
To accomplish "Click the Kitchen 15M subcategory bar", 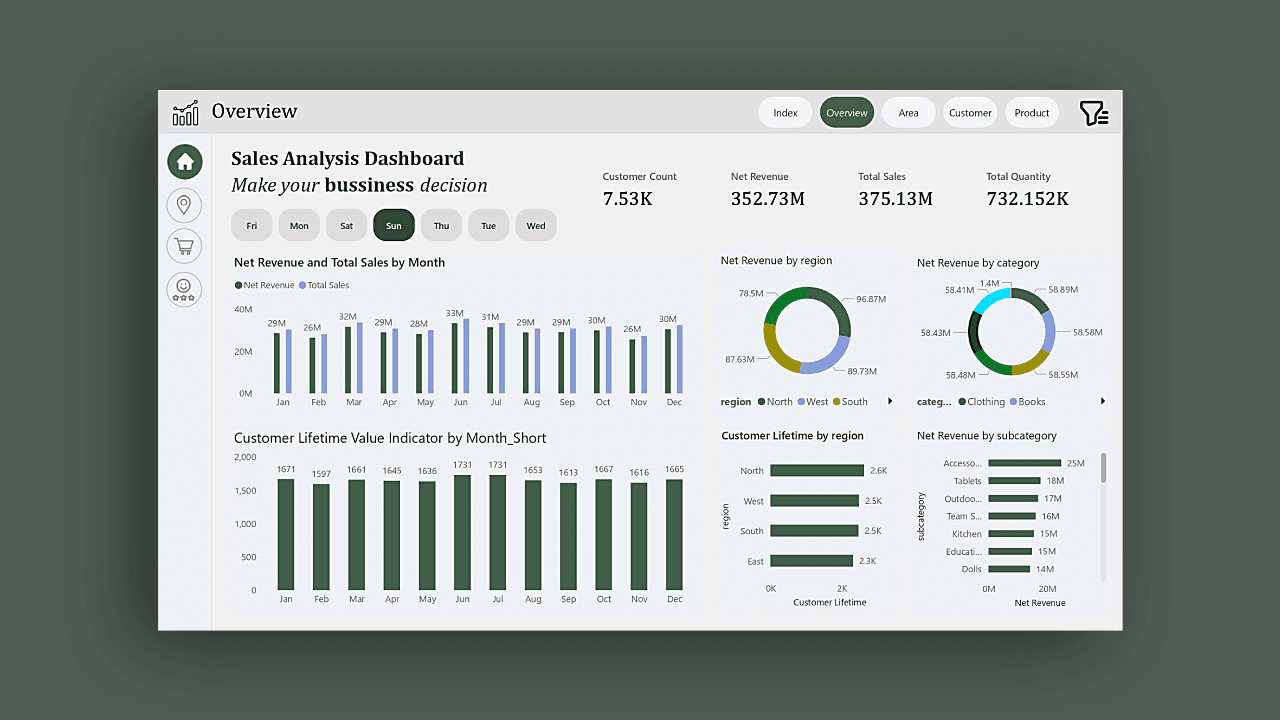I will click(1010, 534).
